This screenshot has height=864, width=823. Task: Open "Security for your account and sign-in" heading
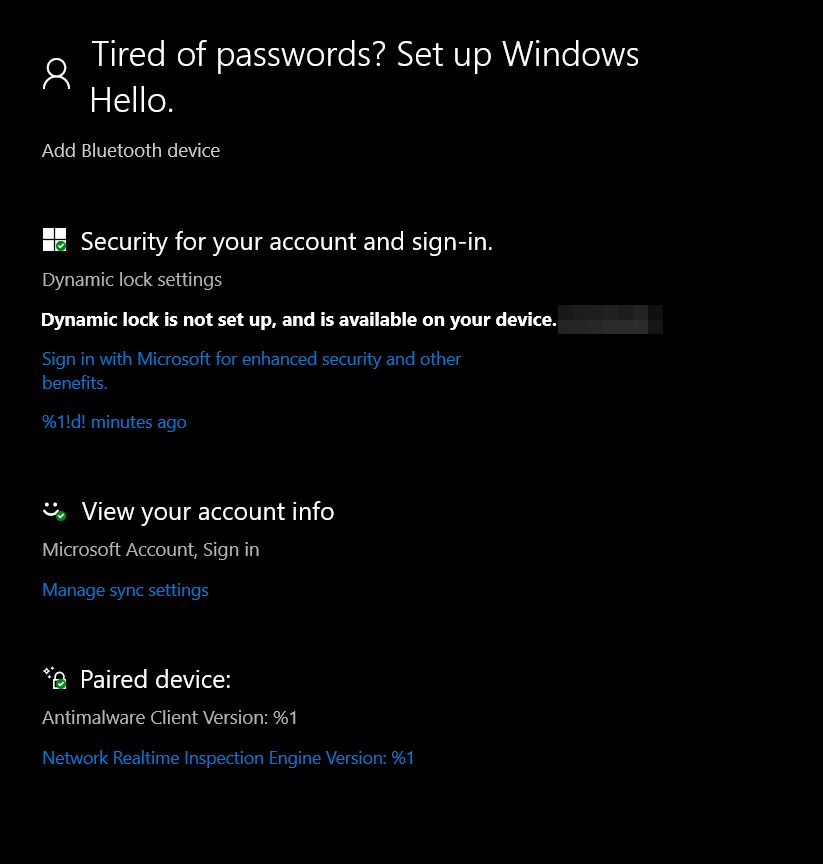[287, 241]
